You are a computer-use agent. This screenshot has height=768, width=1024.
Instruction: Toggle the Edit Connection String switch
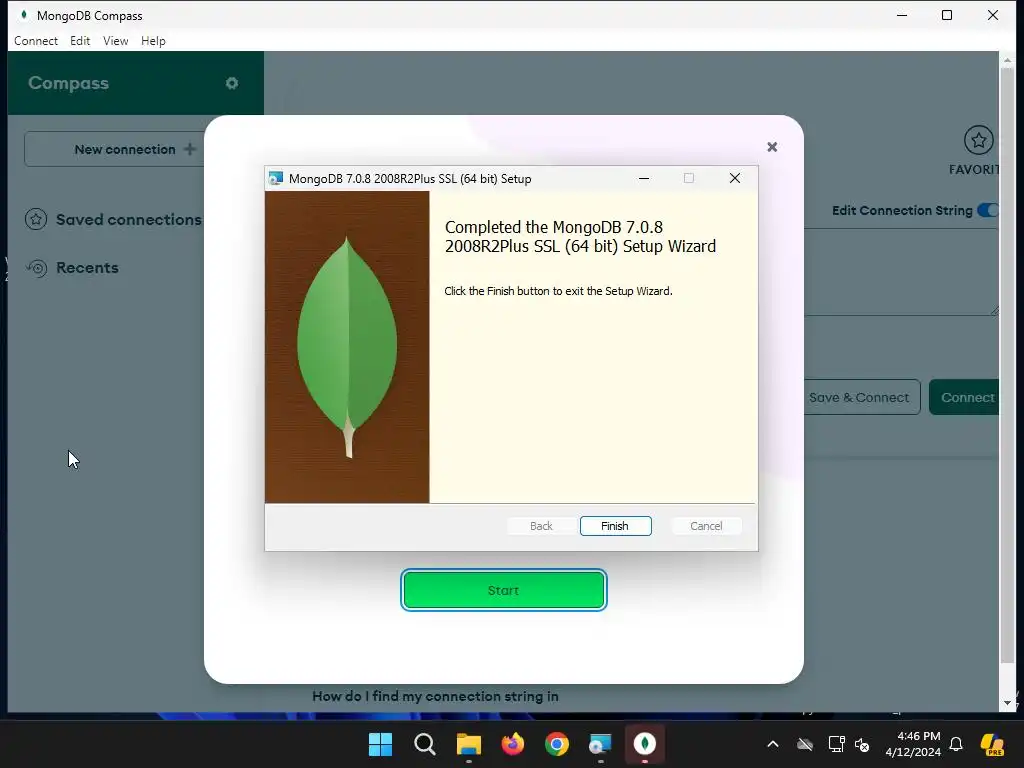pyautogui.click(x=988, y=210)
